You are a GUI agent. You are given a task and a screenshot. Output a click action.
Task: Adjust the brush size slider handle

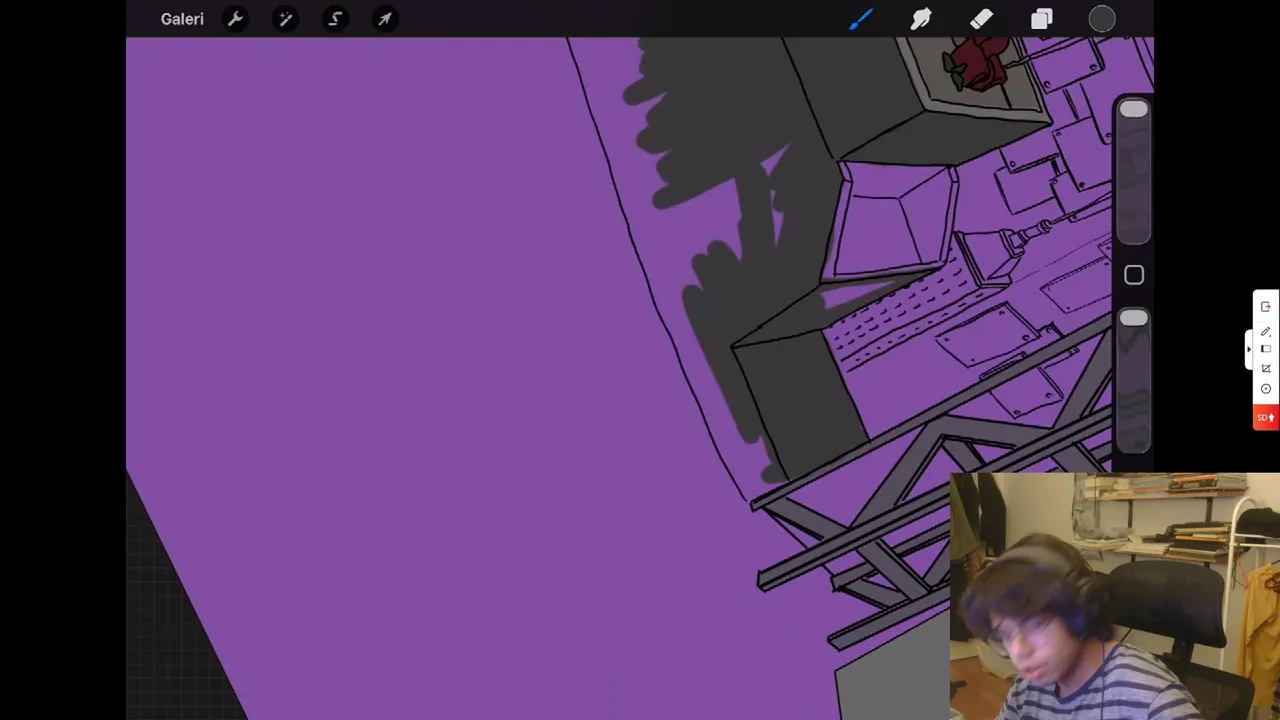click(x=1133, y=110)
